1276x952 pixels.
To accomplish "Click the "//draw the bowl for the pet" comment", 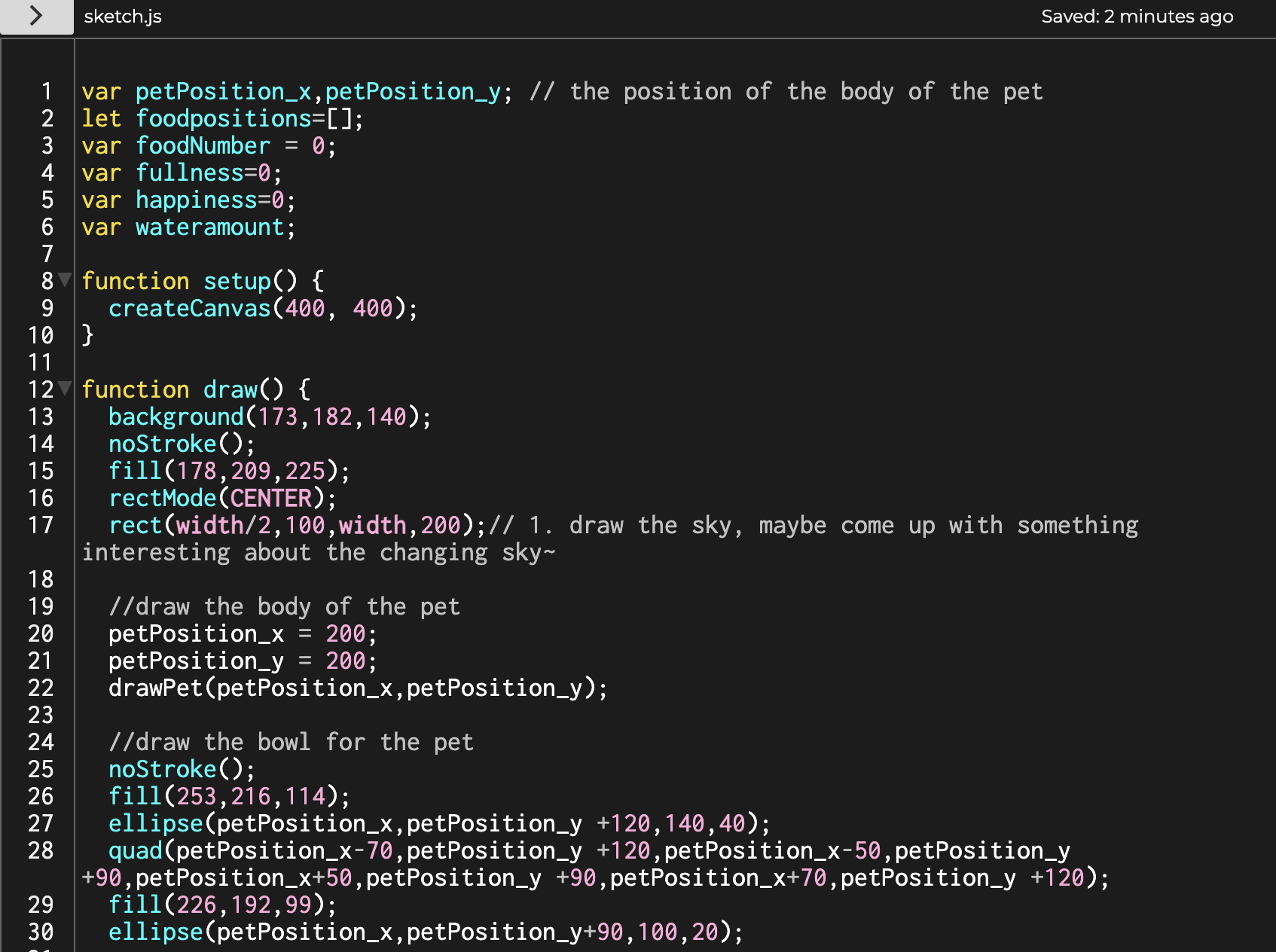I will (x=291, y=743).
